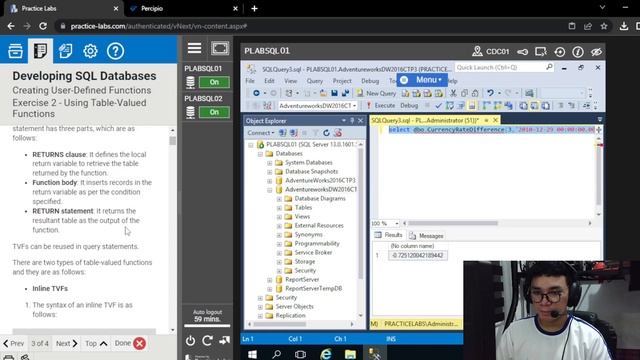Open the View menu in SSMS
640x360 pixels.
click(291, 81)
